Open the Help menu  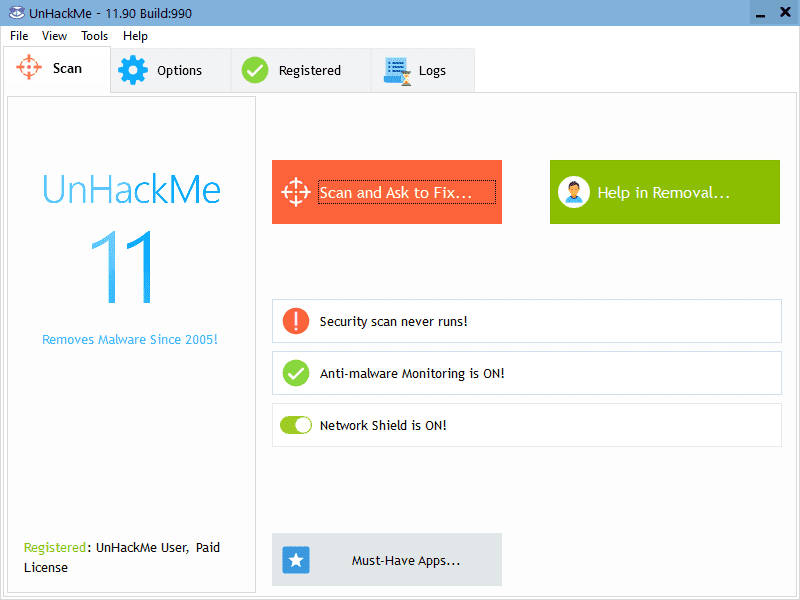click(x=135, y=36)
